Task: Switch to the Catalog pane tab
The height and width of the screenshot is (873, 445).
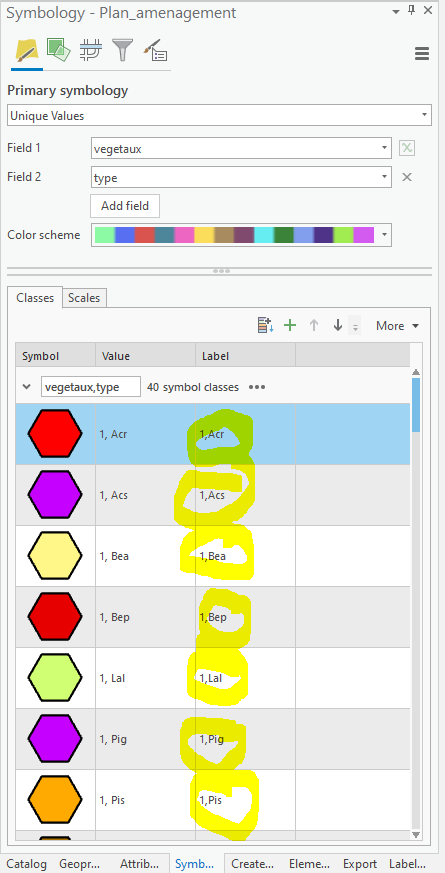Action: (x=27, y=864)
